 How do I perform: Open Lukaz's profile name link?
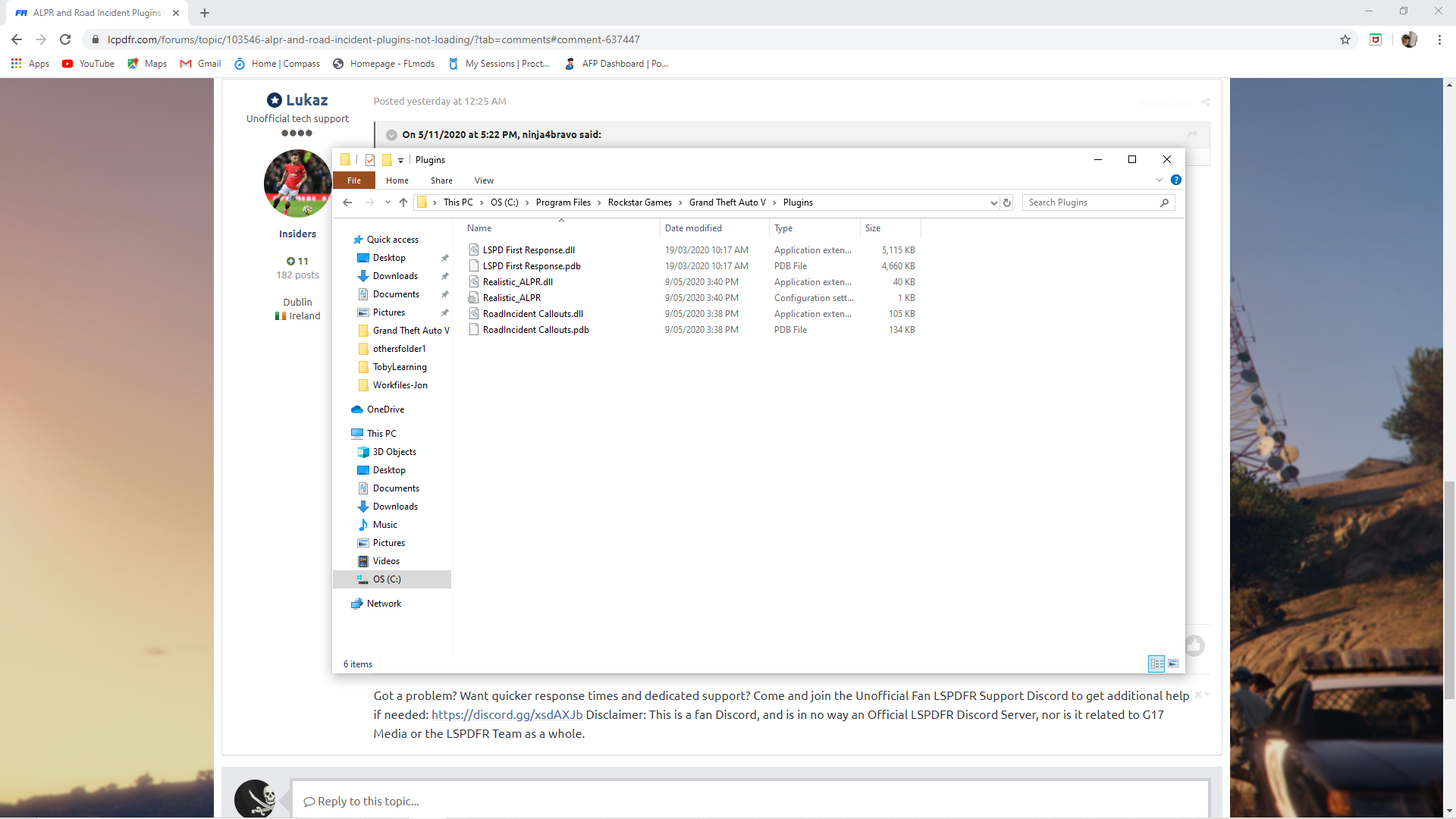[x=306, y=100]
